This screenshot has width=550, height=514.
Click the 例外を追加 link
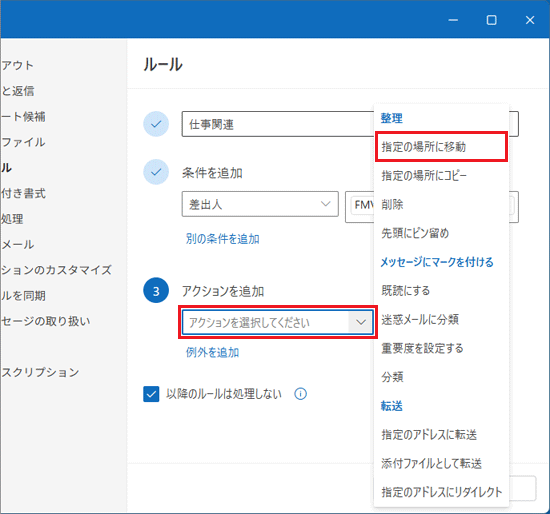pyautogui.click(x=212, y=352)
